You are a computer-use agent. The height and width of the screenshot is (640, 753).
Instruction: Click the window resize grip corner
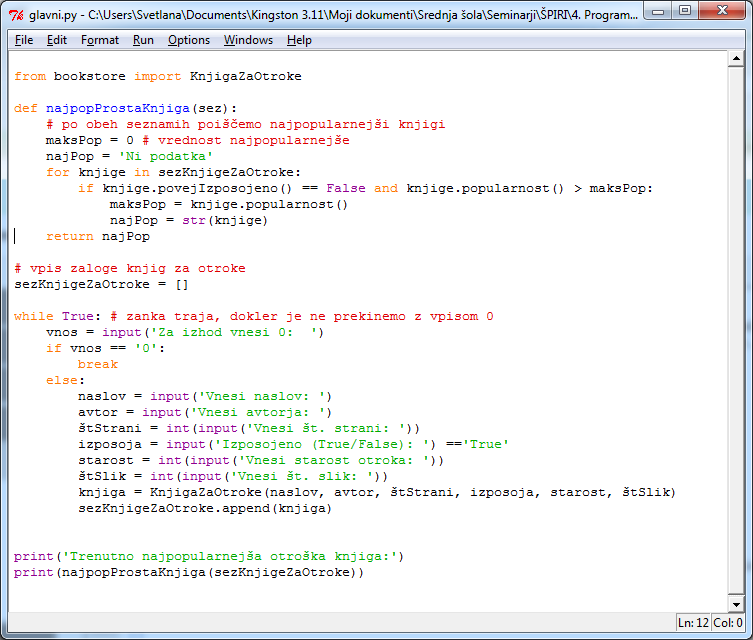(x=745, y=632)
